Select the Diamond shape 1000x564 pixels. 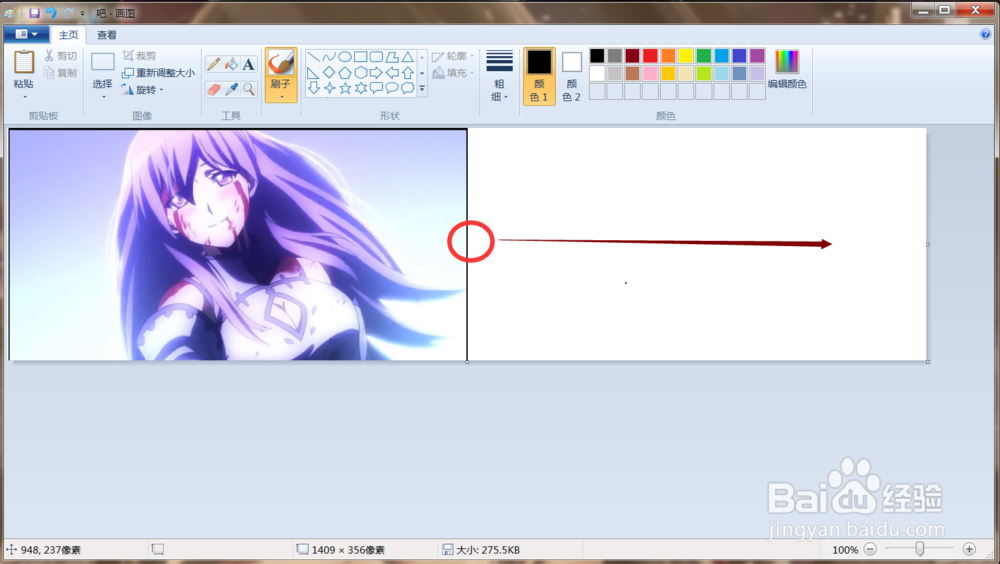(x=329, y=73)
